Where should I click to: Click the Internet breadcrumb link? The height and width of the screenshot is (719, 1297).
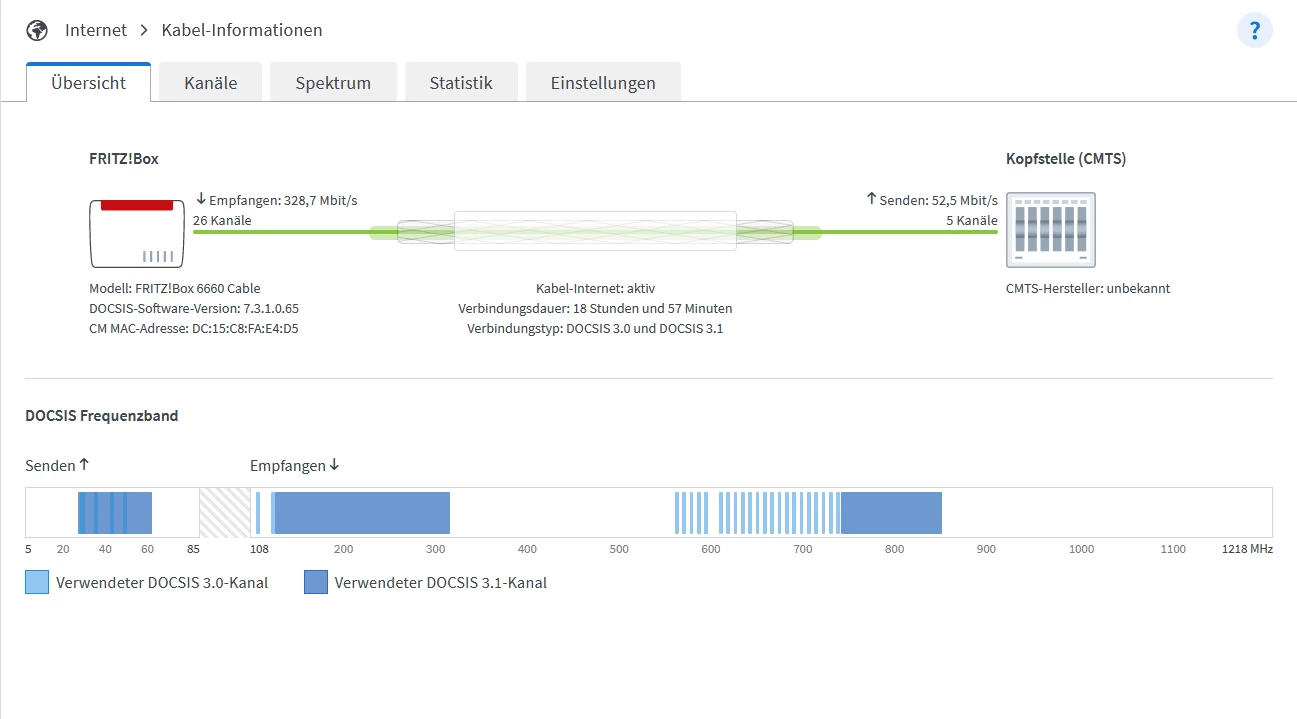96,30
